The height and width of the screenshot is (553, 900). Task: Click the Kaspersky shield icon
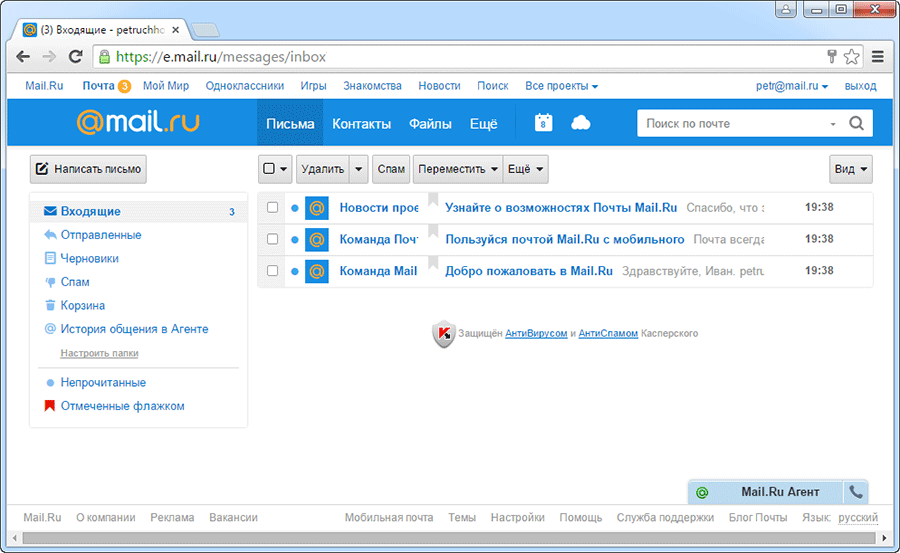point(444,334)
